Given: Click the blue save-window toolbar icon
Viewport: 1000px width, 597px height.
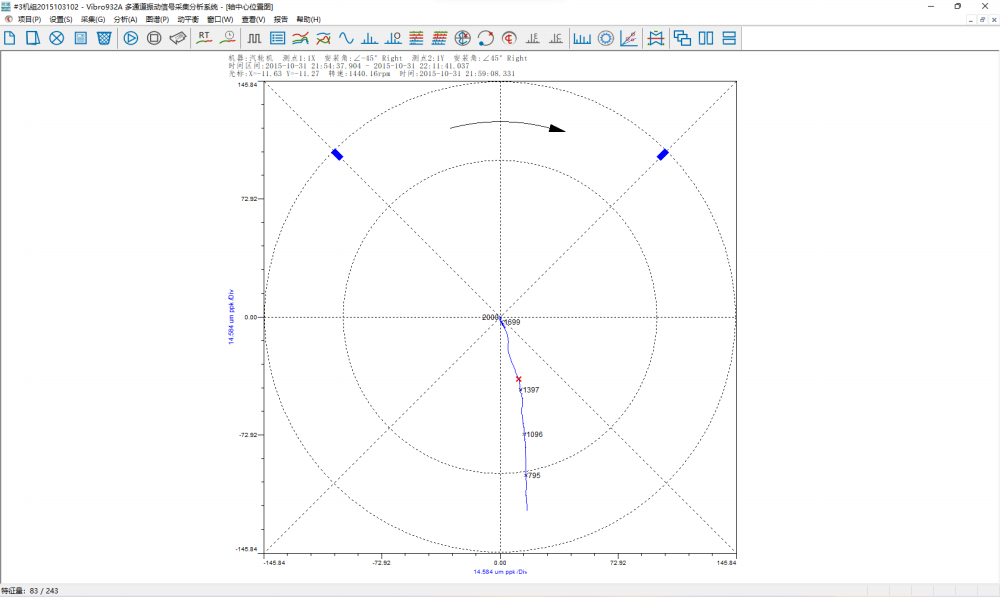Looking at the screenshot, I should pos(80,38).
